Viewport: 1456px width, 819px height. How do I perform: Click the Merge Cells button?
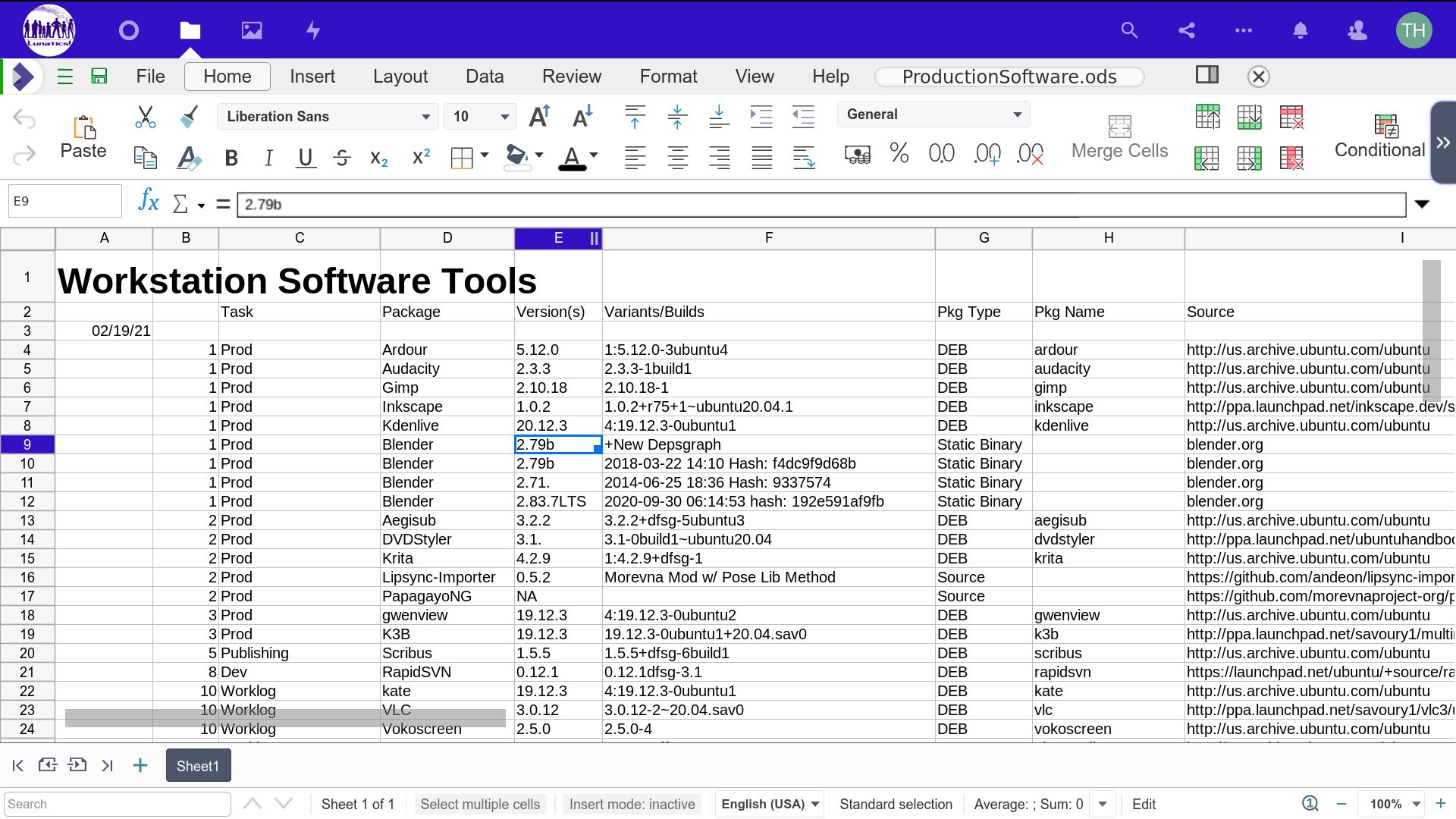1119,136
